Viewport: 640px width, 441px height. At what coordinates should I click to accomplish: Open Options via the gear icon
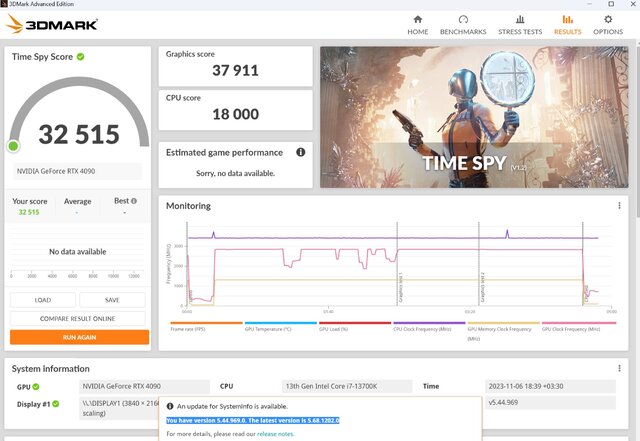pyautogui.click(x=607, y=19)
